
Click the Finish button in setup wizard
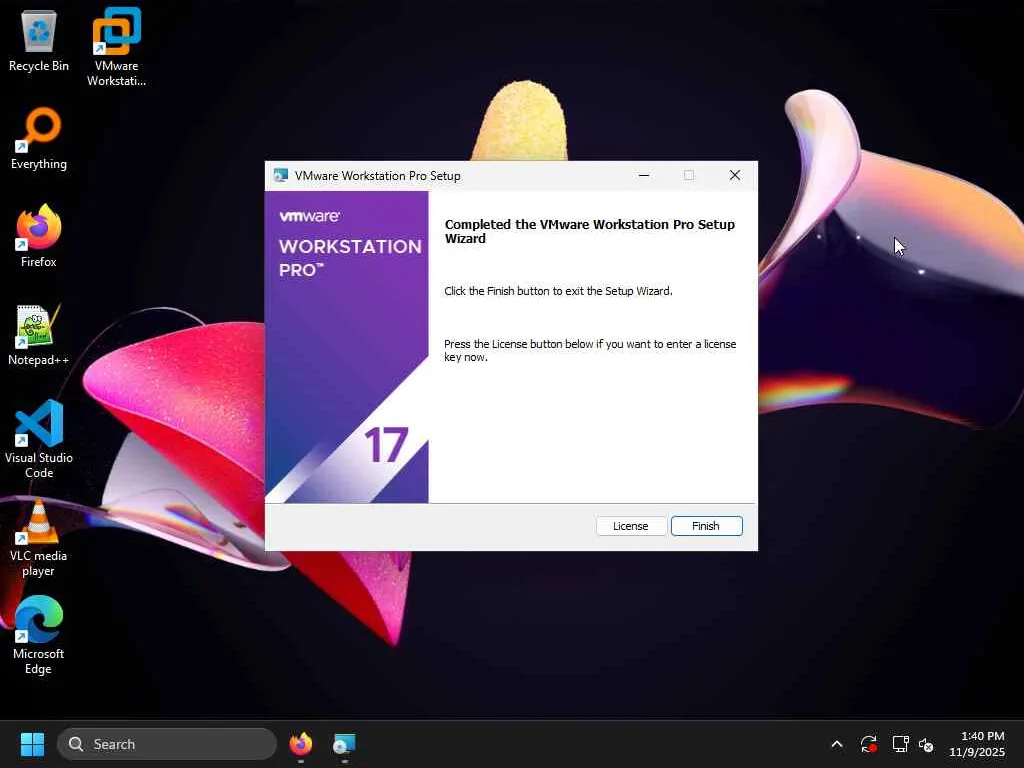(x=707, y=526)
